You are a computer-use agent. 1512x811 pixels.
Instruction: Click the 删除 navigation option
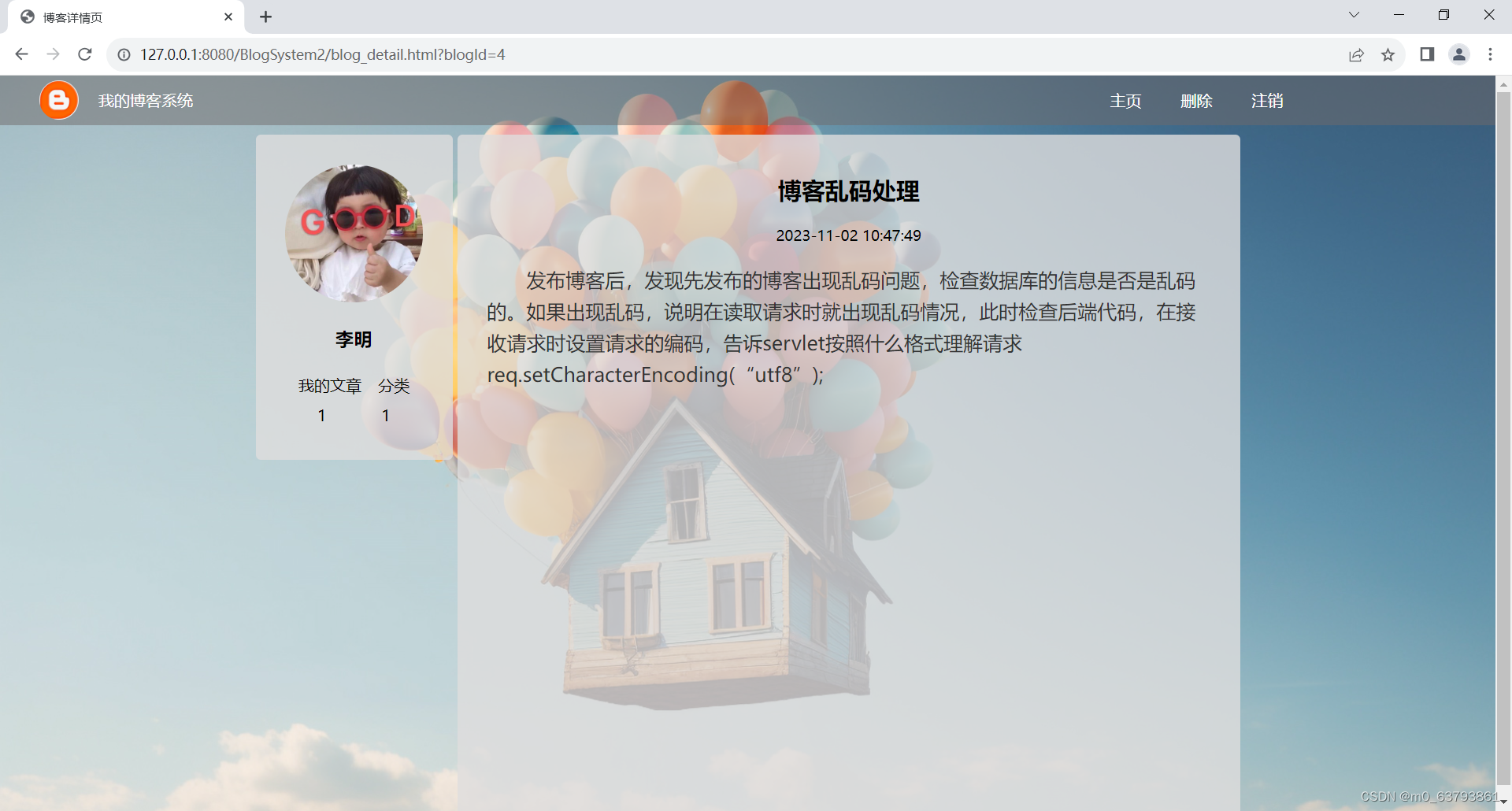(1196, 101)
